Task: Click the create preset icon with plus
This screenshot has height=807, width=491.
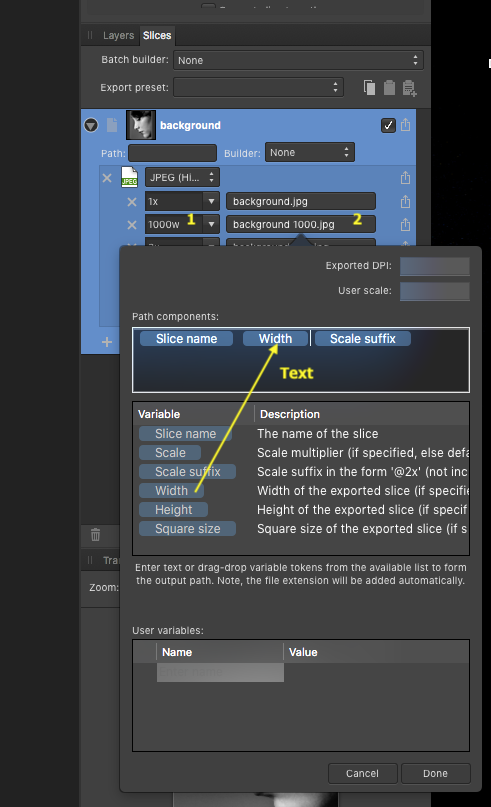Action: point(410,88)
